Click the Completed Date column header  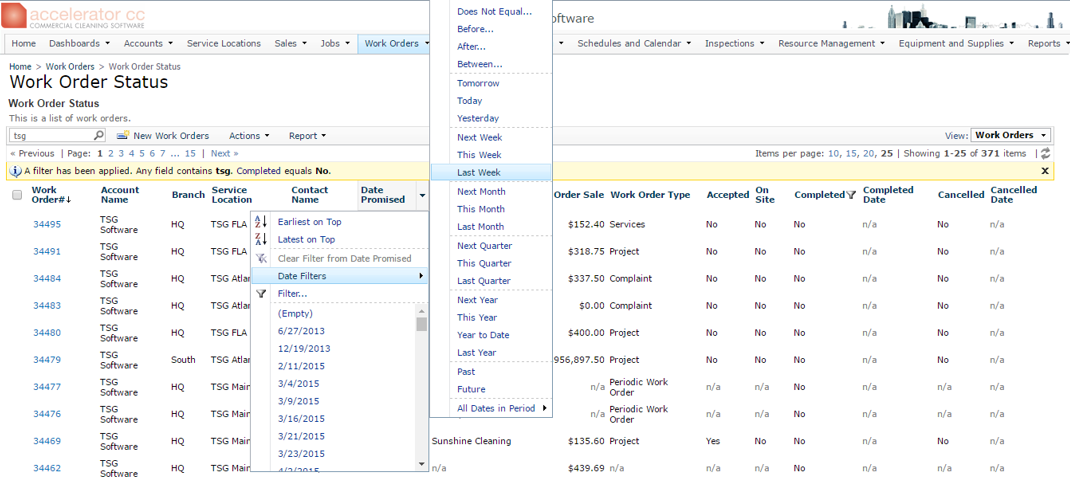(886, 195)
